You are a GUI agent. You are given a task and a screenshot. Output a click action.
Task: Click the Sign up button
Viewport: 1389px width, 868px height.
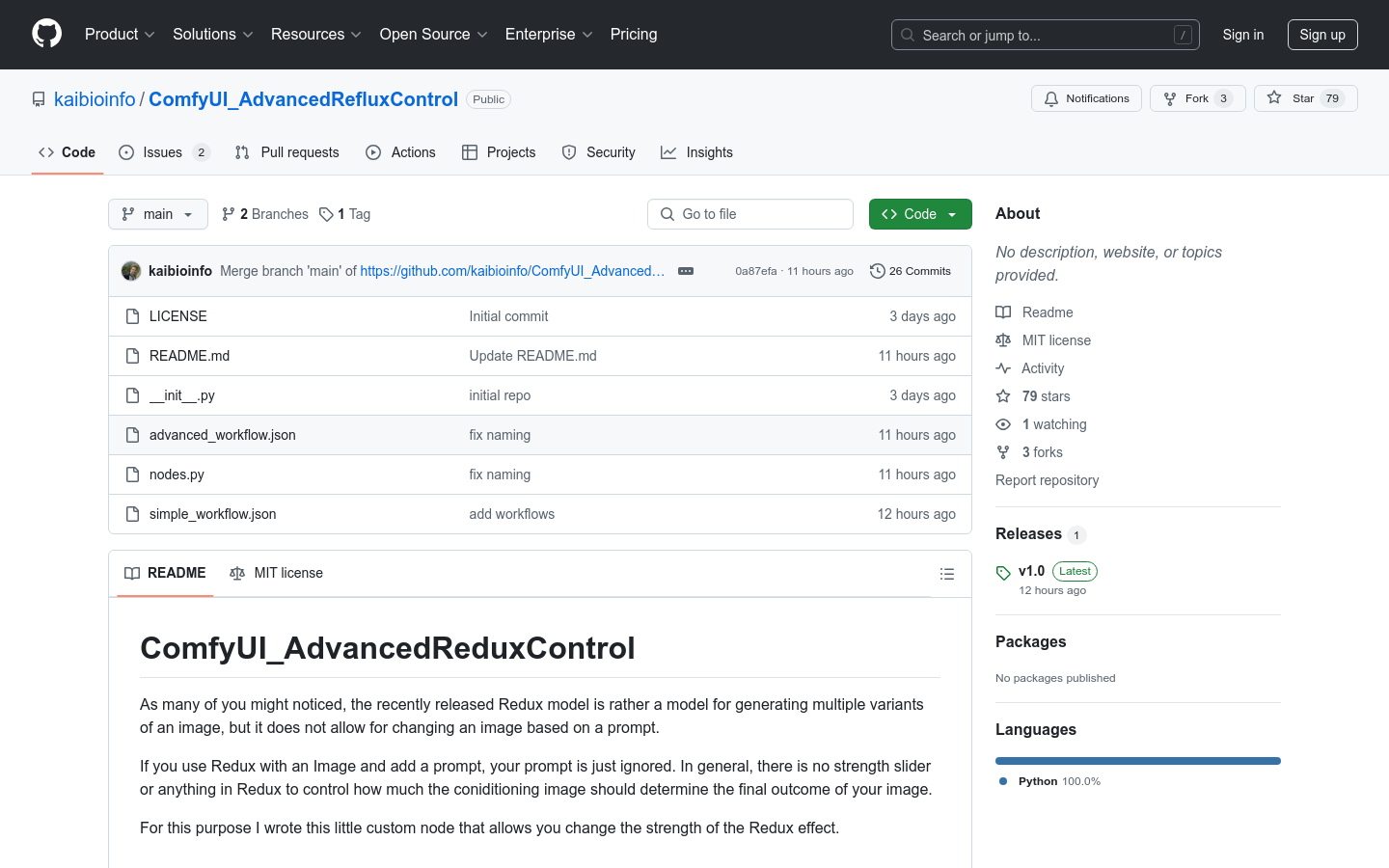[x=1322, y=35]
